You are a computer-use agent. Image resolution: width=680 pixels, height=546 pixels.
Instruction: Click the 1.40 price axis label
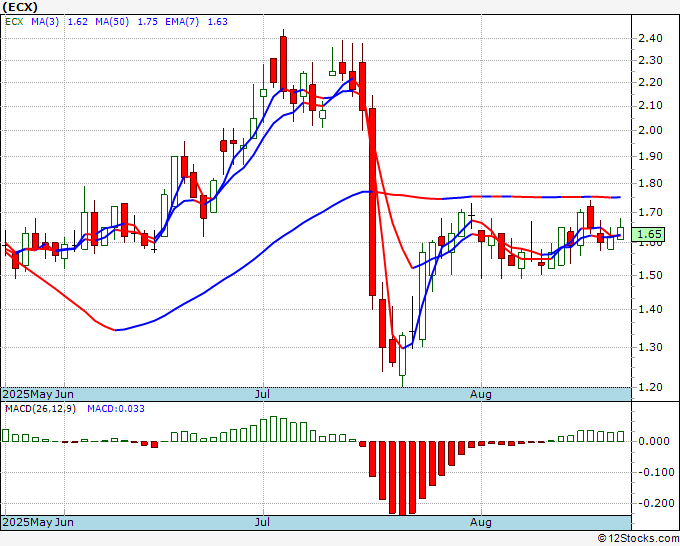pyautogui.click(x=651, y=309)
